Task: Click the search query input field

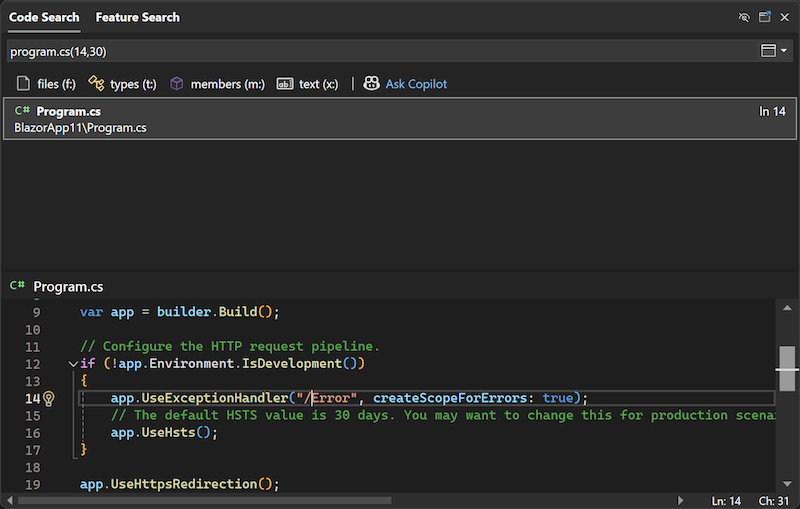Action: [x=380, y=51]
